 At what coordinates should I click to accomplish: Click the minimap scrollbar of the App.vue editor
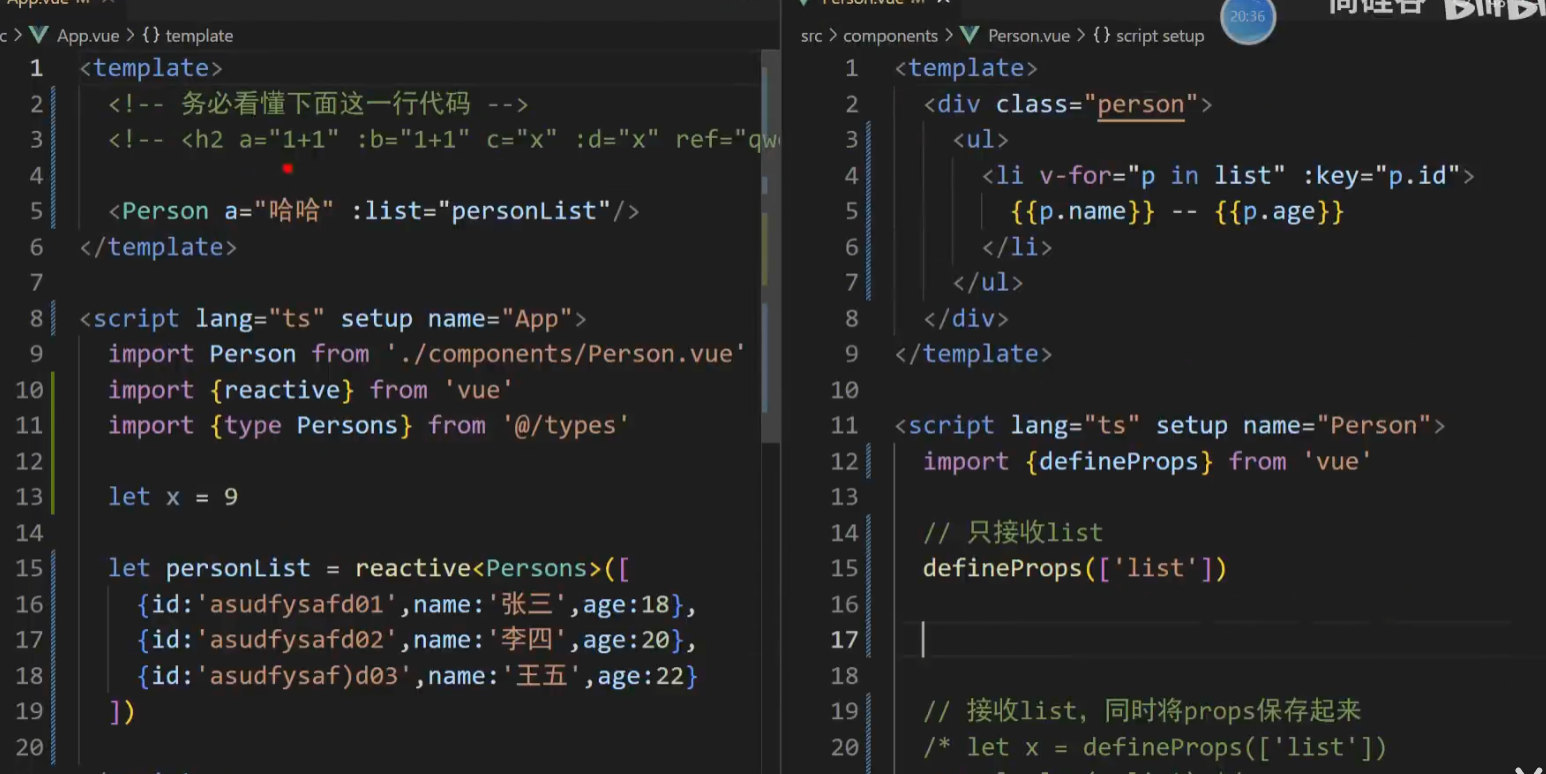(x=769, y=247)
